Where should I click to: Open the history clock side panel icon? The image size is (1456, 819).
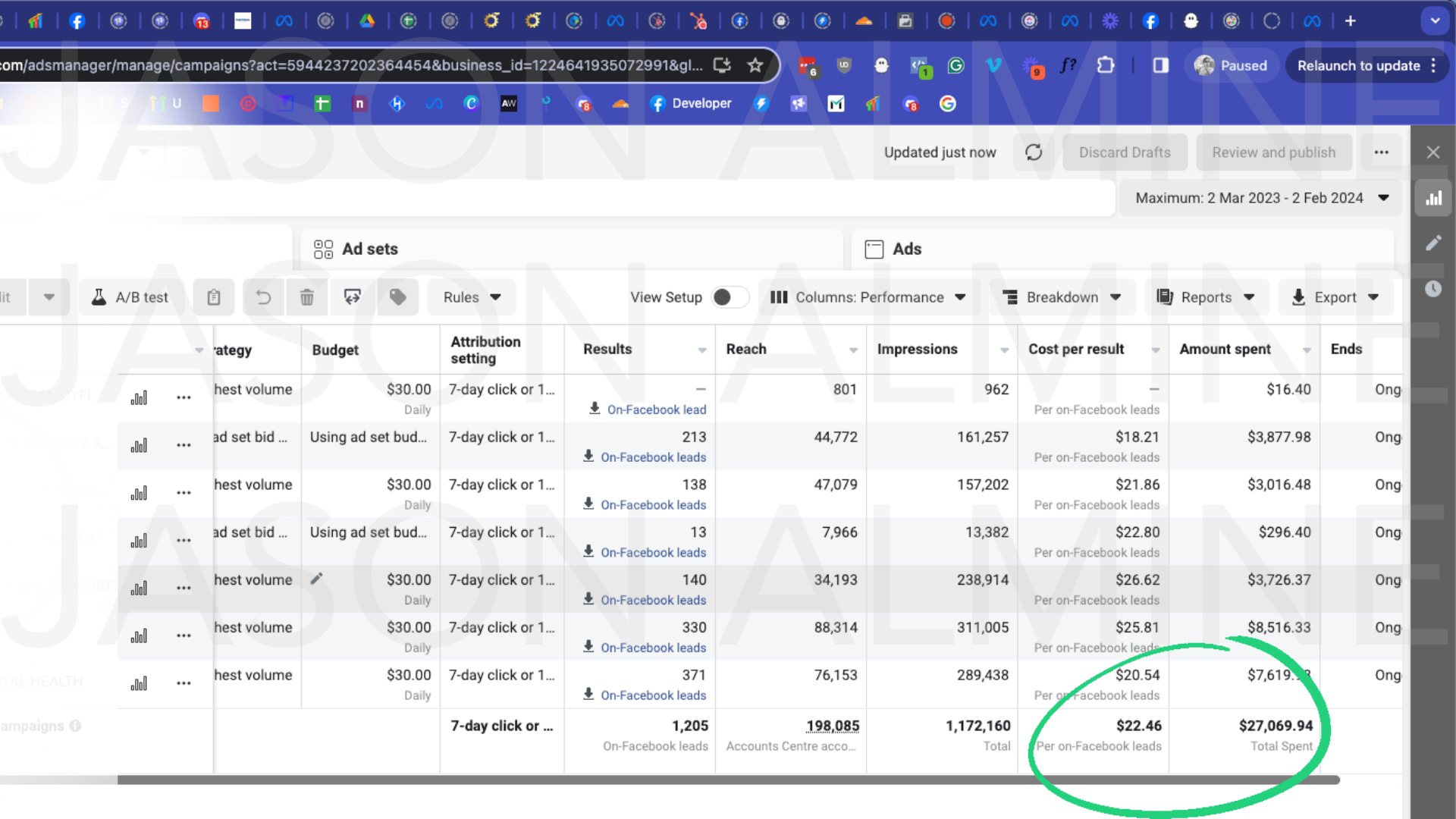[x=1433, y=289]
